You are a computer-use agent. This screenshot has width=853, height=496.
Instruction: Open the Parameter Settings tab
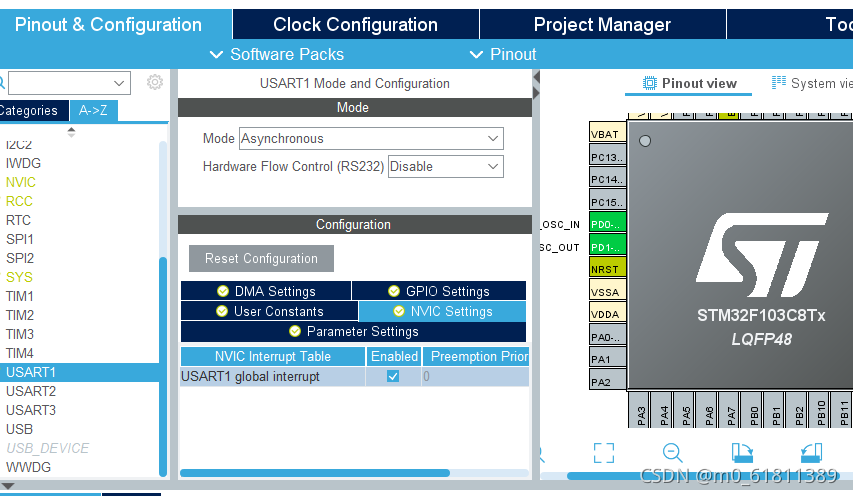coord(354,331)
